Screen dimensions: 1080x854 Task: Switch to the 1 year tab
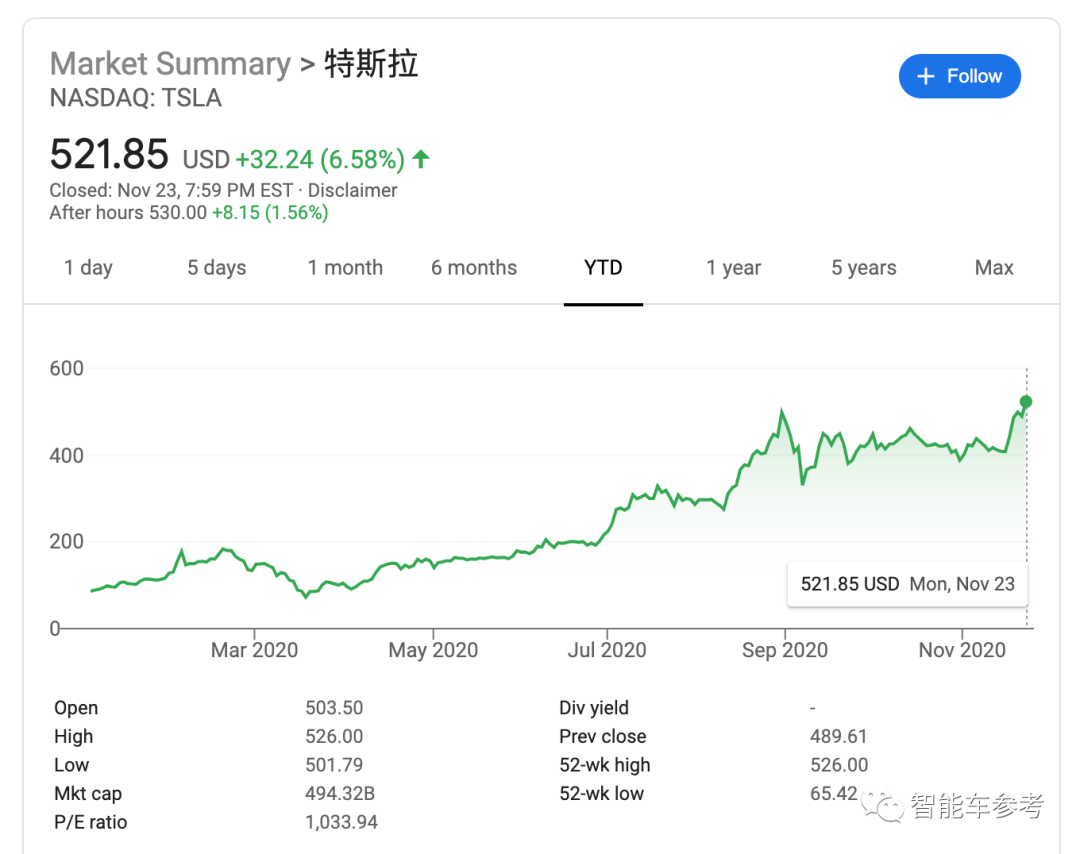coord(734,267)
